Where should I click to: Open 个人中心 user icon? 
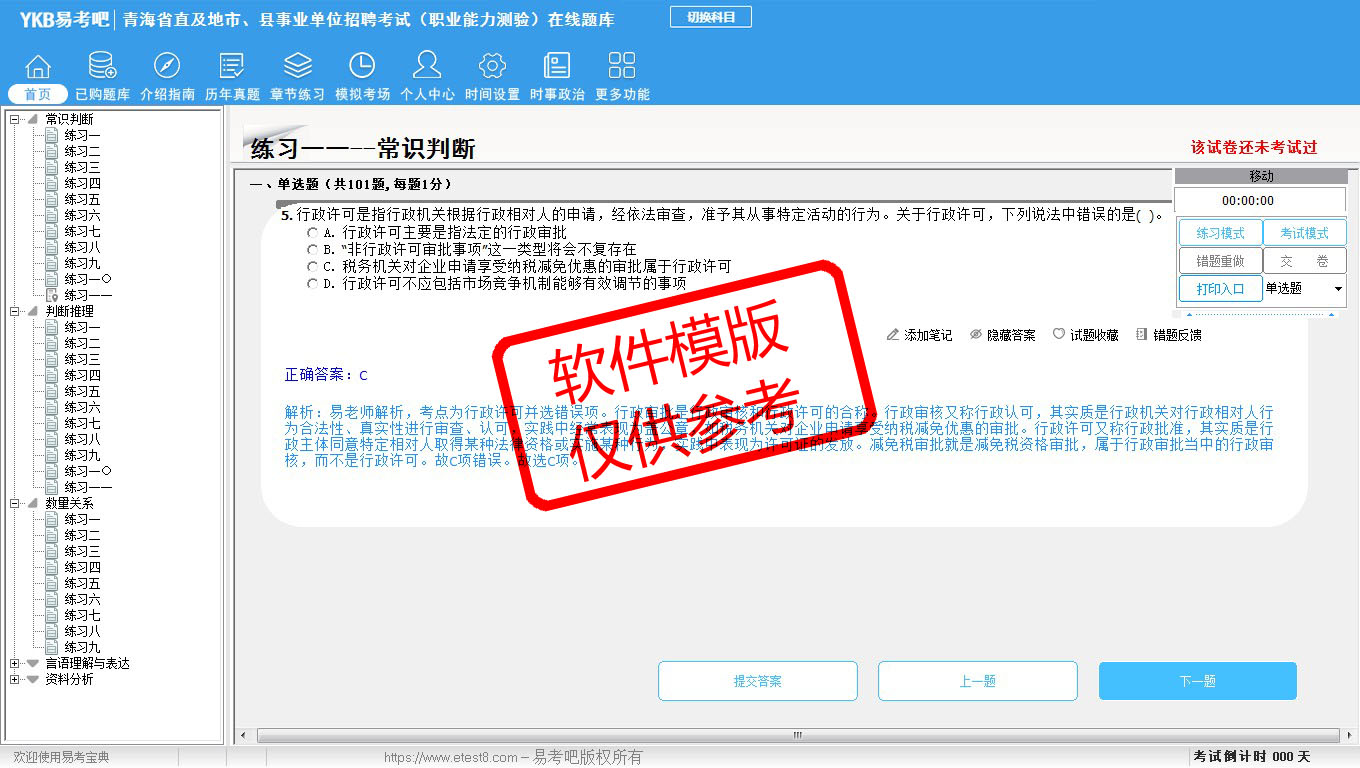point(427,66)
